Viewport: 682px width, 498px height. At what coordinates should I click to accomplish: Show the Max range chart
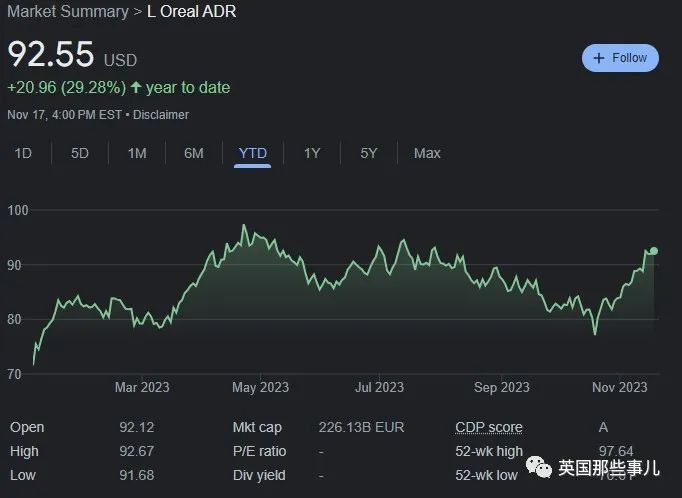click(x=427, y=153)
